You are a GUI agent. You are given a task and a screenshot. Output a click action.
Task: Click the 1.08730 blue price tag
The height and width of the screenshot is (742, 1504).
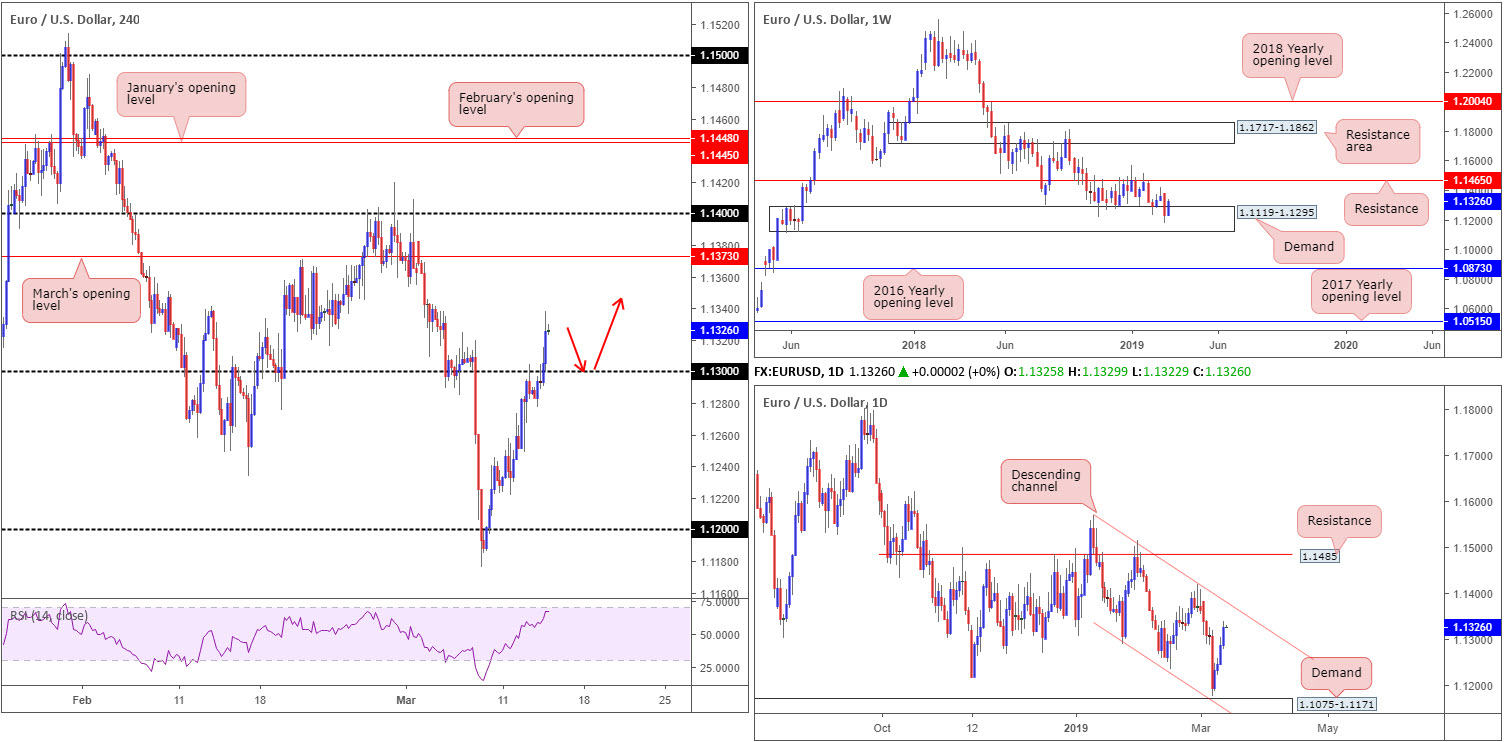pos(1473,269)
